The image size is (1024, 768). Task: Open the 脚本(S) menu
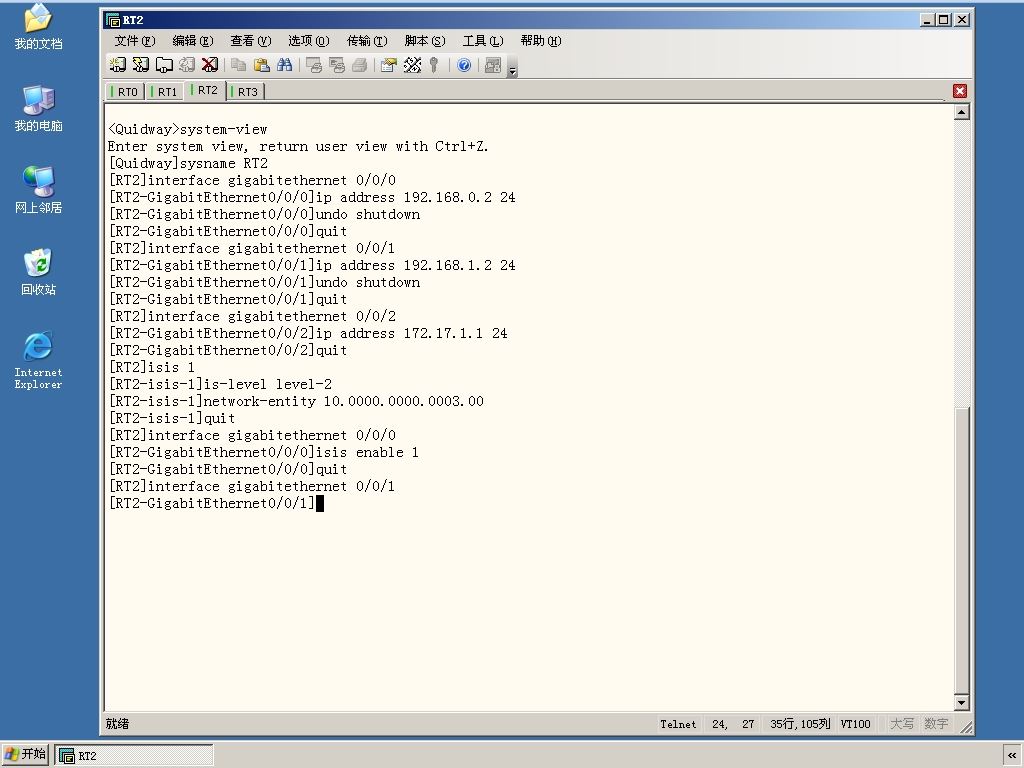pyautogui.click(x=425, y=40)
